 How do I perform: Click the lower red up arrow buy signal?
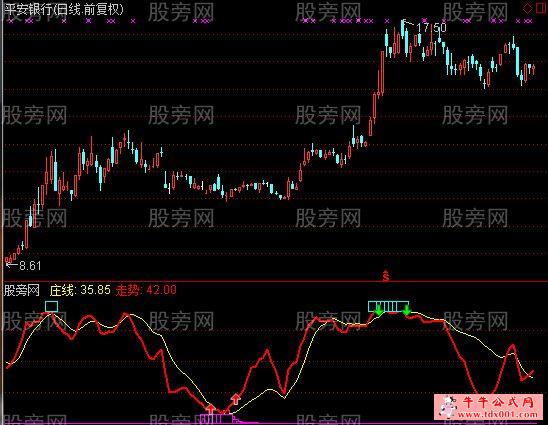click(x=210, y=408)
